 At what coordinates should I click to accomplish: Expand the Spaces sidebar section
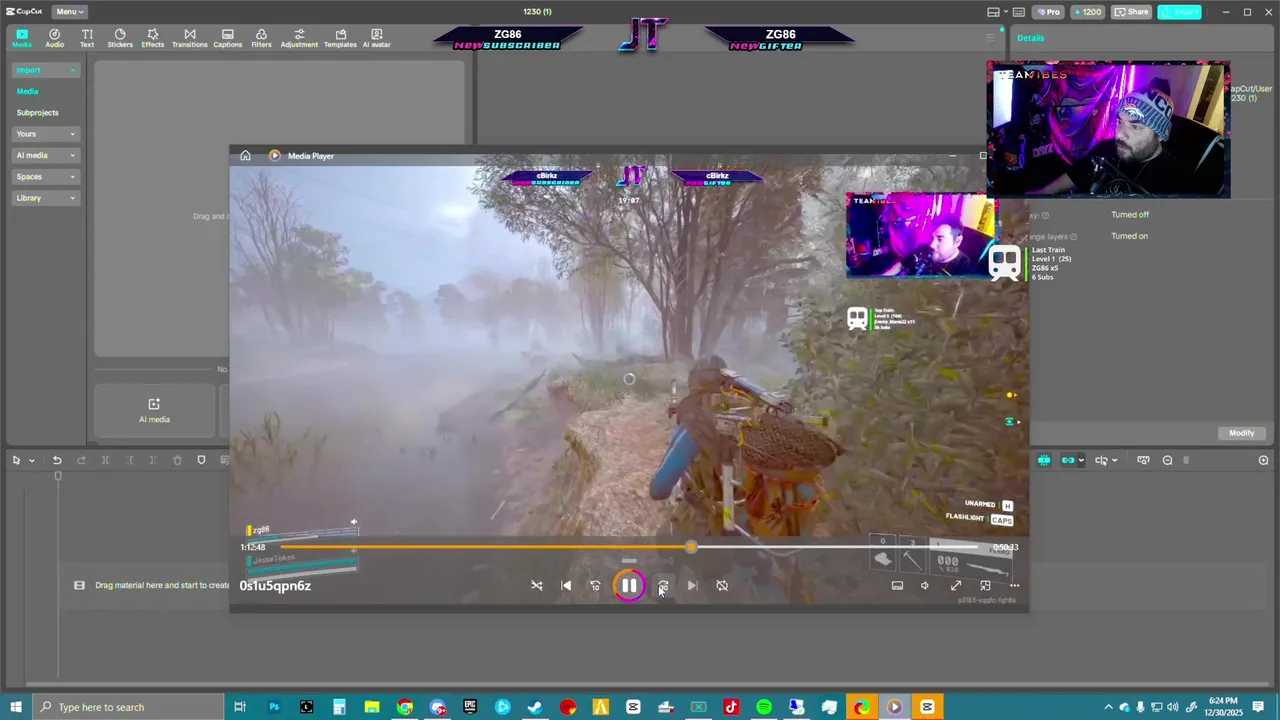click(46, 177)
